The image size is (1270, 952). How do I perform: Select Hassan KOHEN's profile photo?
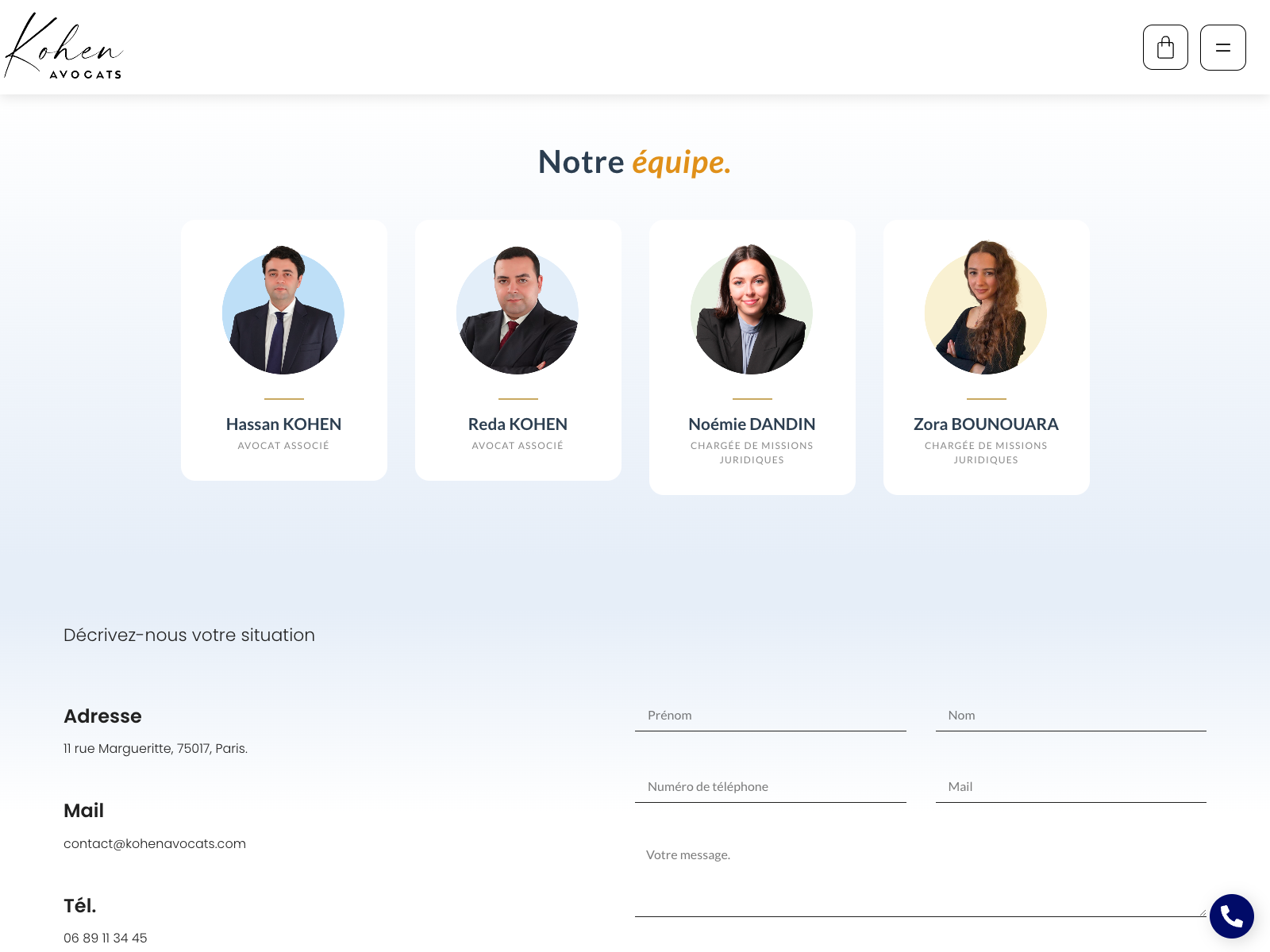pyautogui.click(x=283, y=313)
